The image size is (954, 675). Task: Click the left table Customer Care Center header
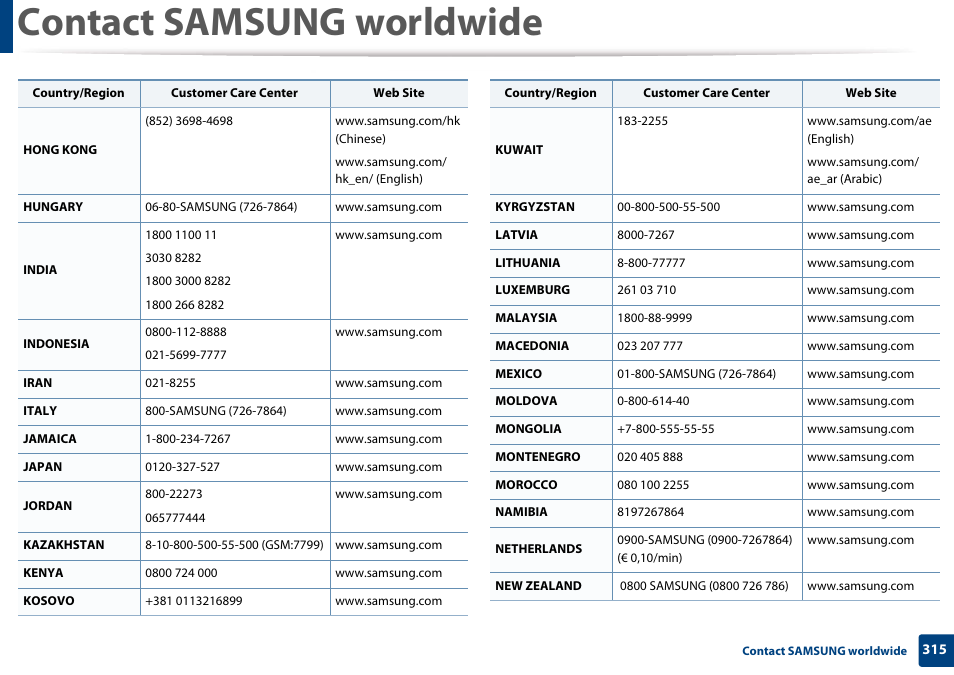coord(234,93)
